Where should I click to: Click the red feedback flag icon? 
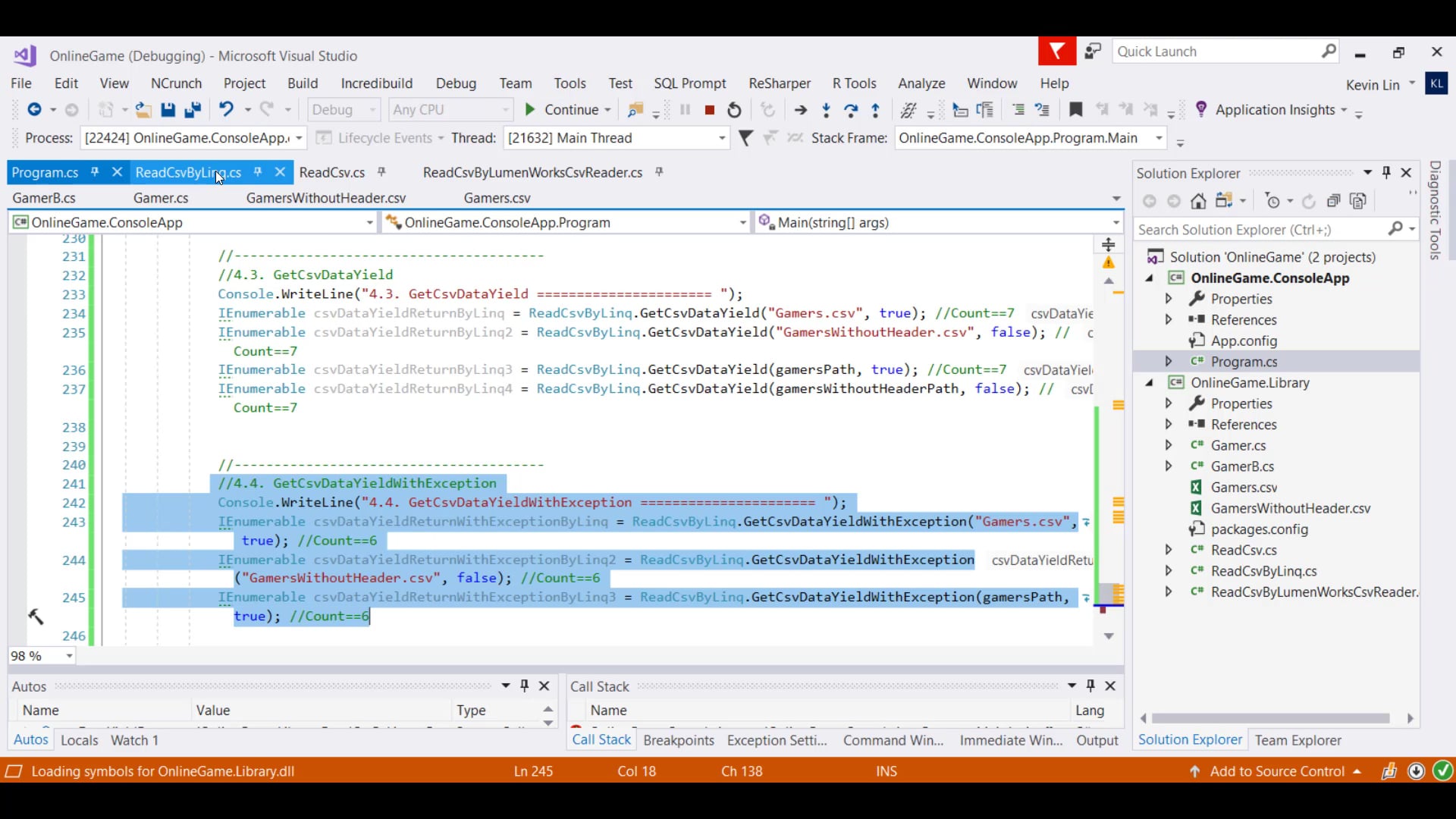pyautogui.click(x=1056, y=52)
